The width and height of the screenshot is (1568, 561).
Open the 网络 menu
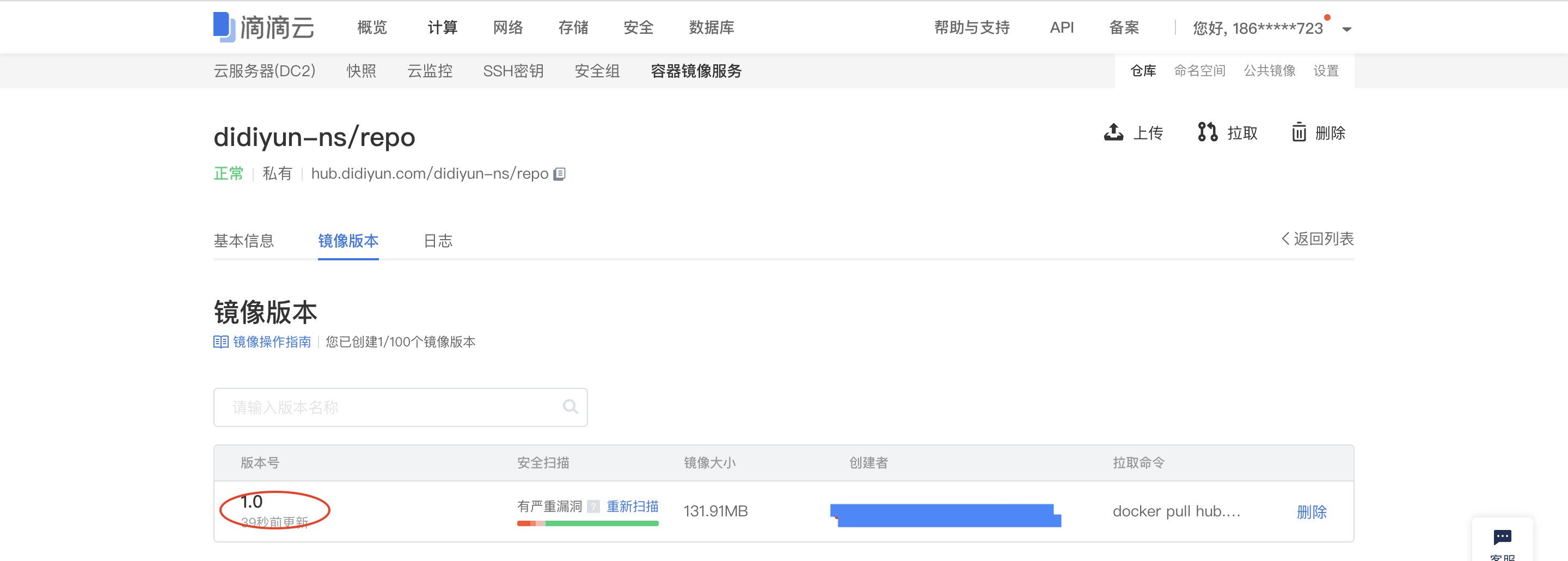[507, 27]
